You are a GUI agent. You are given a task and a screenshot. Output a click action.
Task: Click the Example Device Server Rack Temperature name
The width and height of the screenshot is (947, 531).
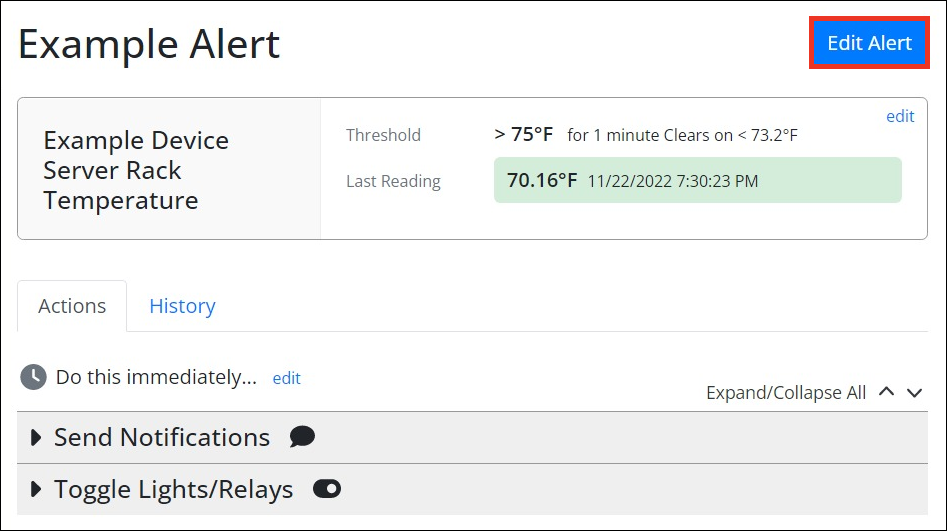point(136,170)
